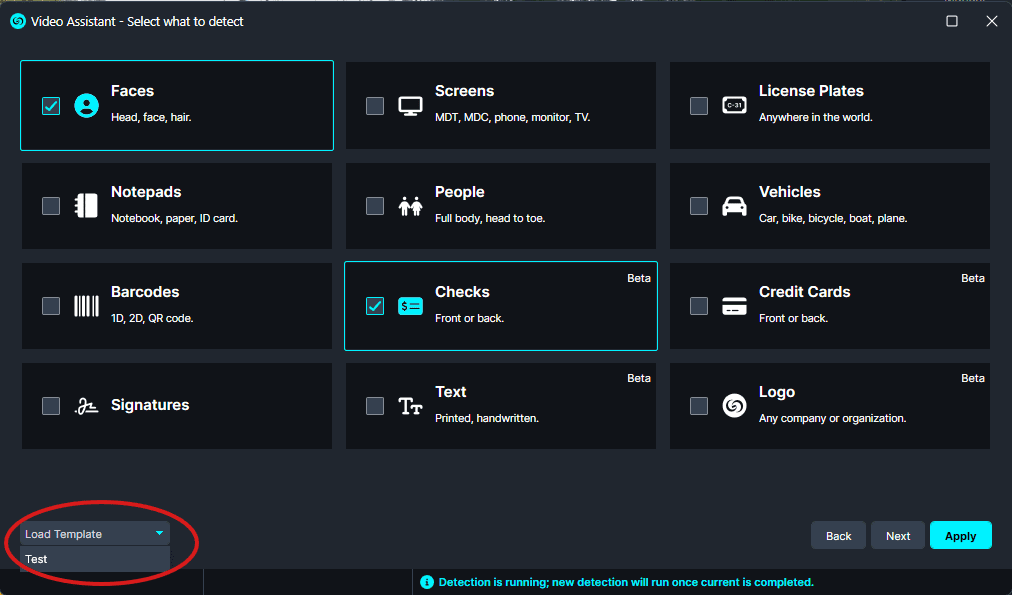The height and width of the screenshot is (595, 1012).
Task: Tick the Logo detection checkbox
Action: (699, 406)
